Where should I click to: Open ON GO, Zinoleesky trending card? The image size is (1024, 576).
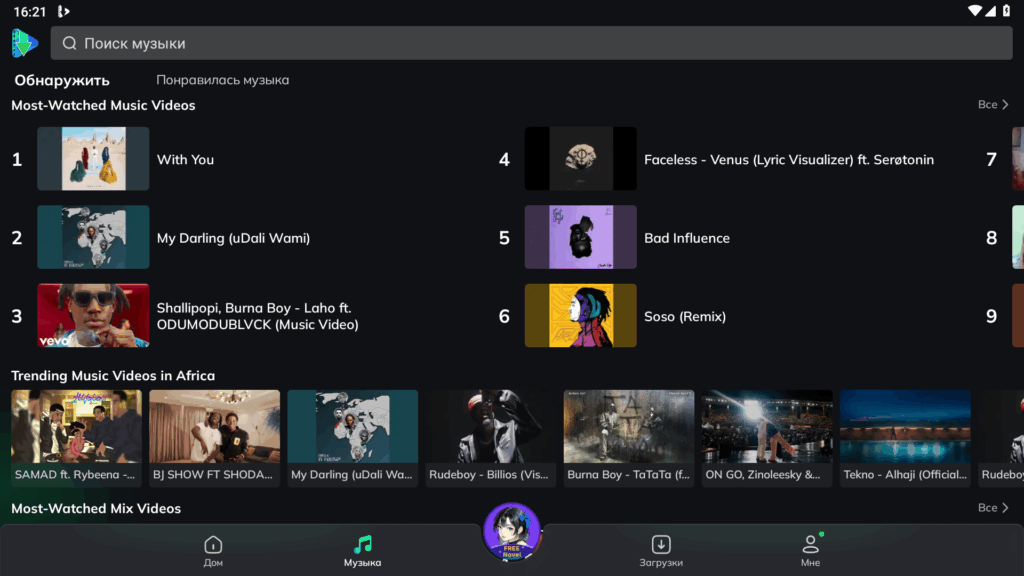tap(767, 438)
